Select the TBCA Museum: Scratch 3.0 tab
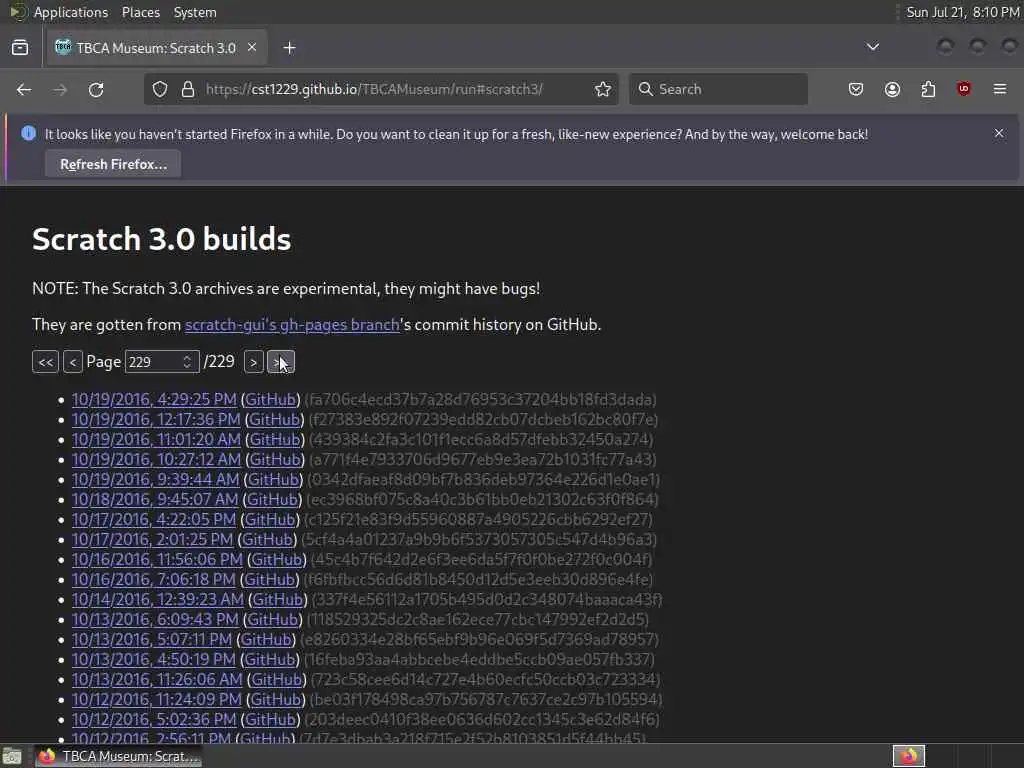This screenshot has height=768, width=1024. 155,48
